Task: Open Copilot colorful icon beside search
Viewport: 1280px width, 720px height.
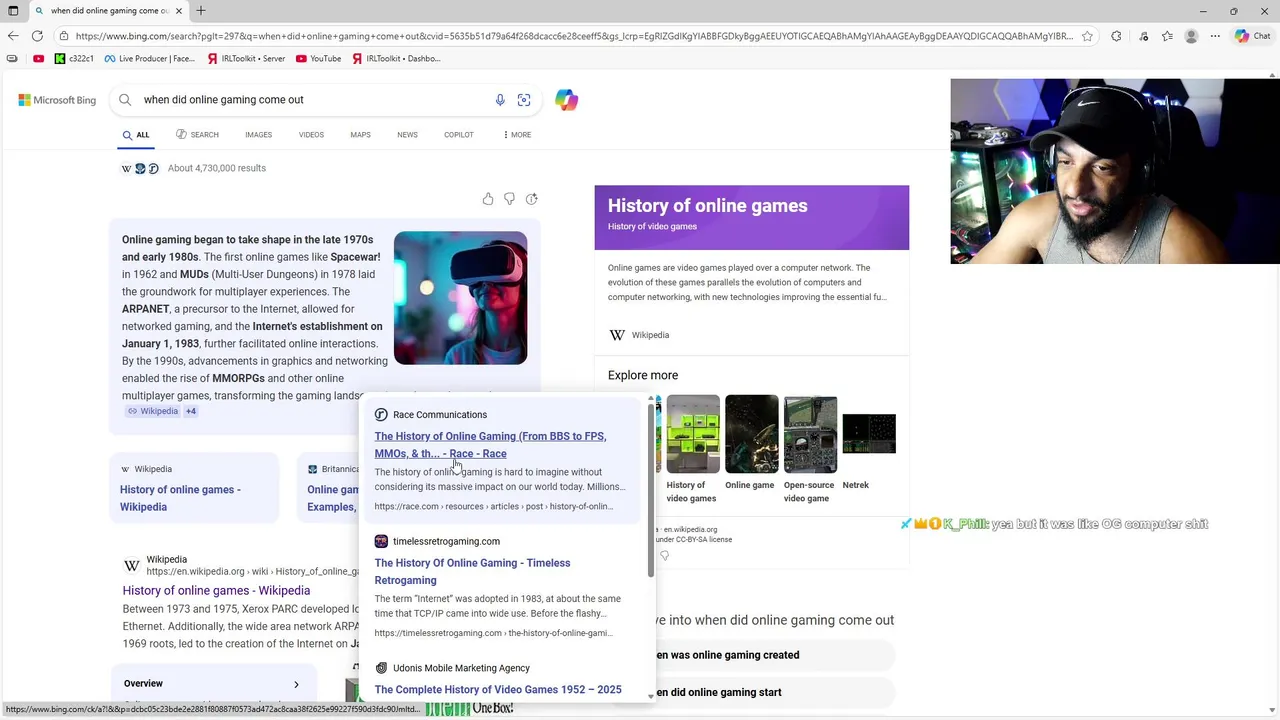Action: coord(567,100)
